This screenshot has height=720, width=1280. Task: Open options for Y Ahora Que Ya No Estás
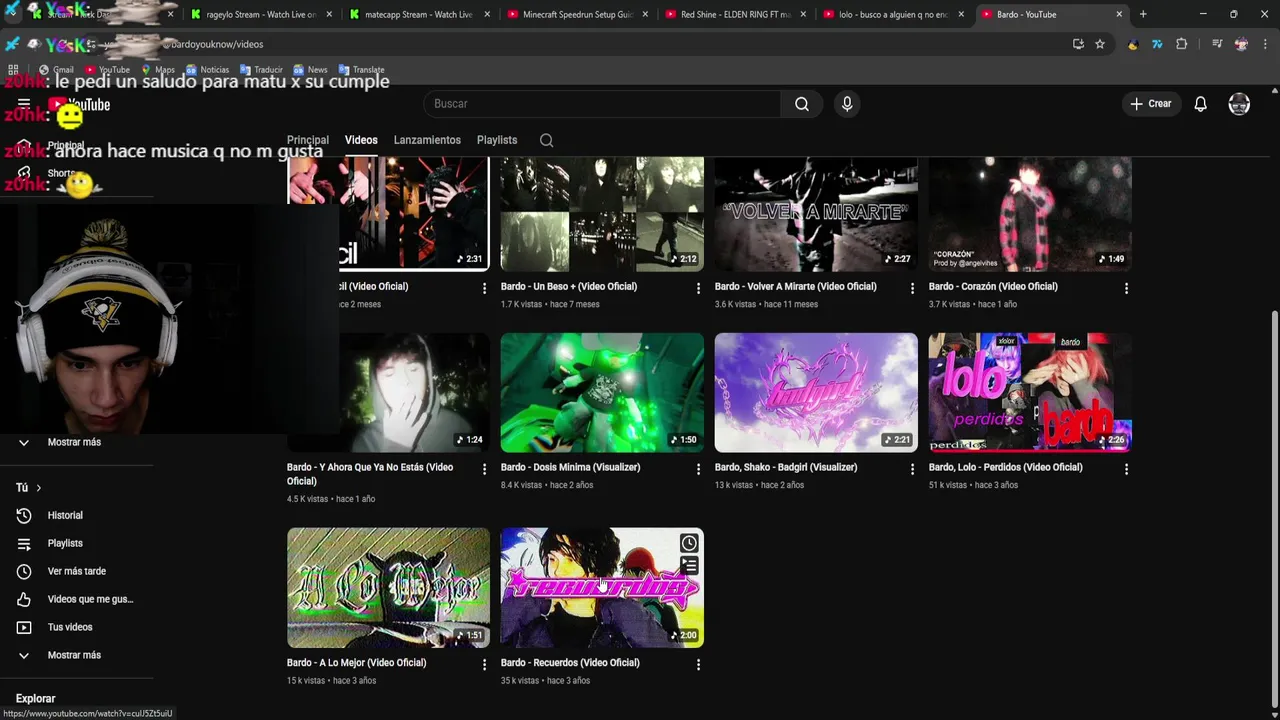[484, 469]
